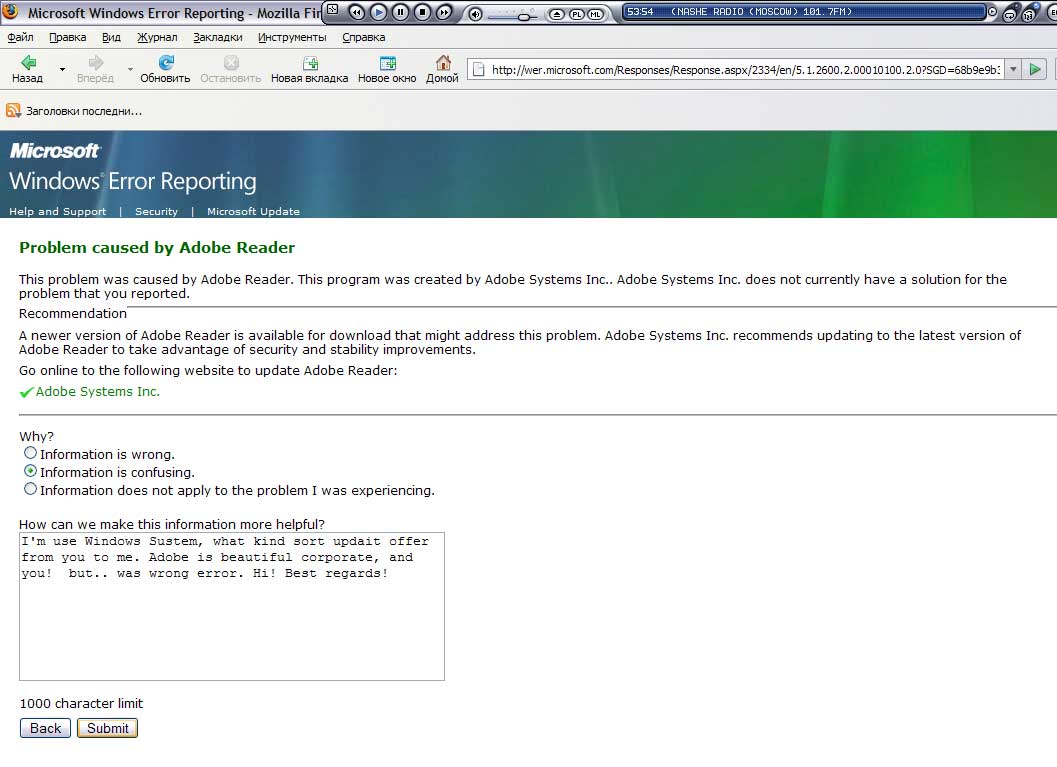Screen dimensions: 1057x767
Task: Pause playback in the Winamp player
Action: pyautogui.click(x=400, y=12)
